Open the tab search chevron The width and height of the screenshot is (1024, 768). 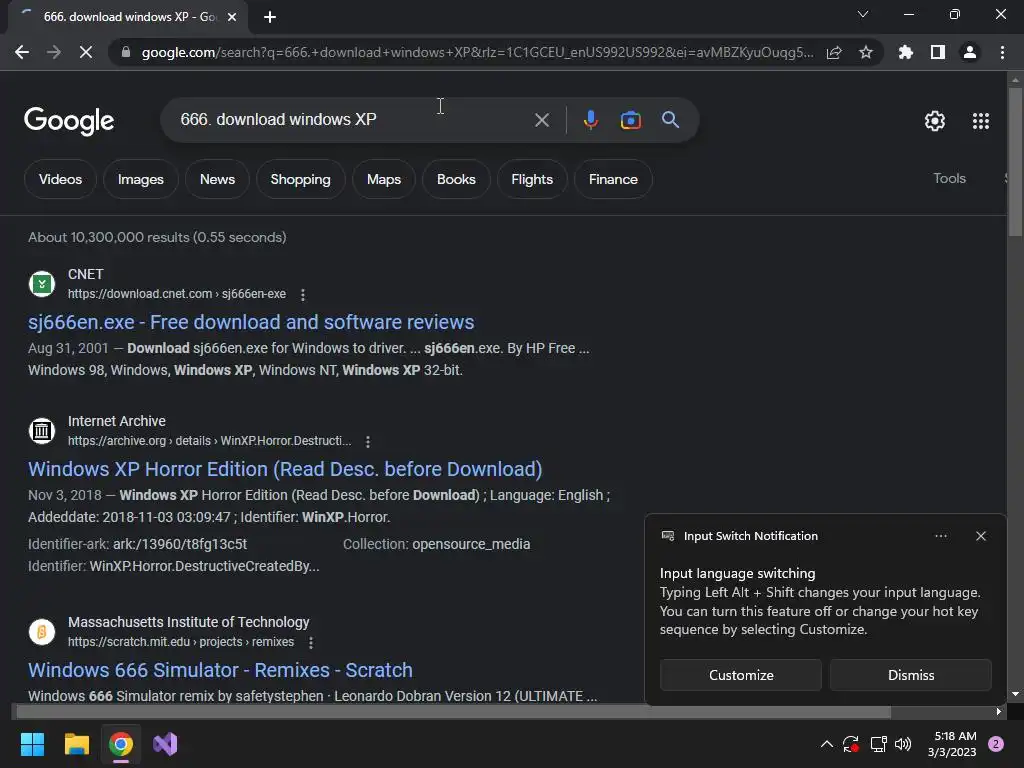click(863, 14)
